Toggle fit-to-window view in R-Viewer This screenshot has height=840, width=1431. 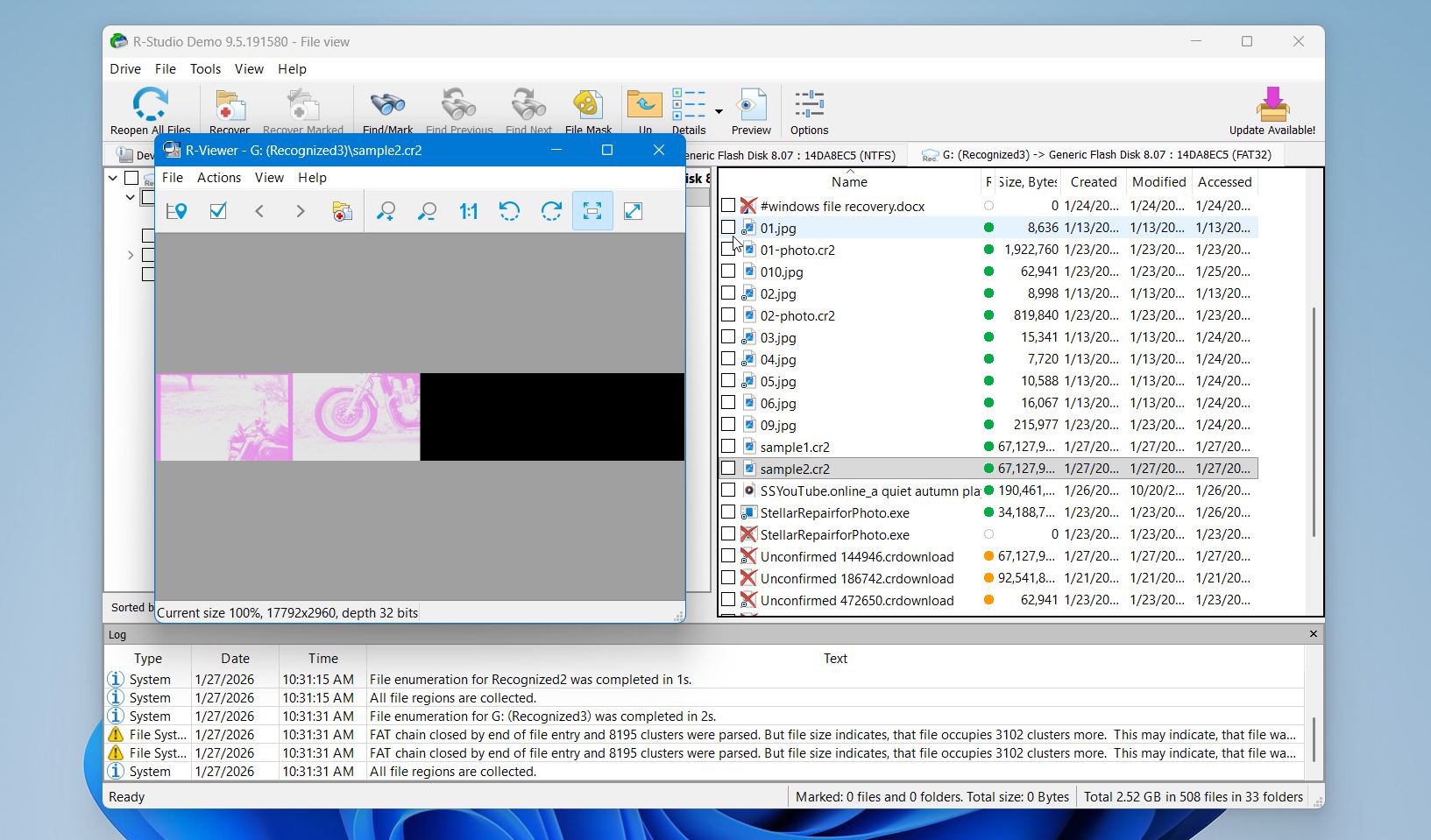(592, 211)
